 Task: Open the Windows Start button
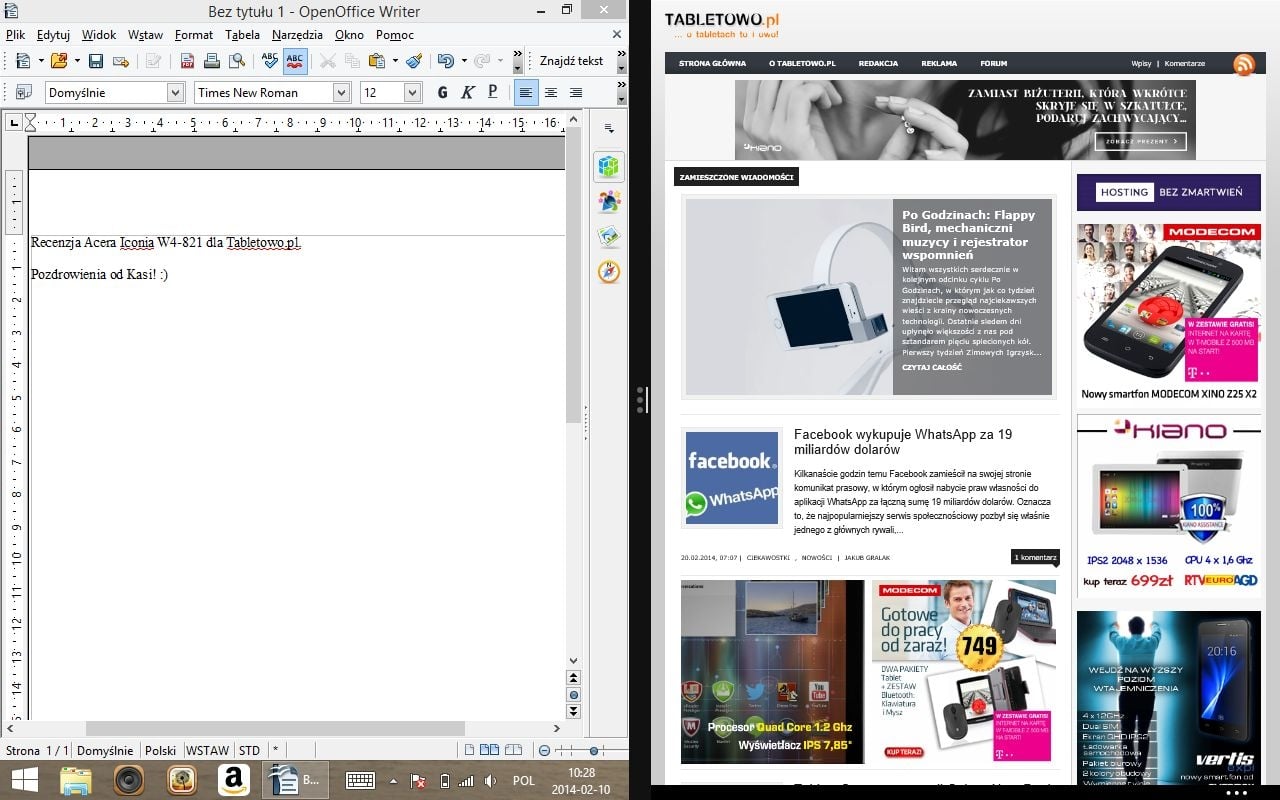[x=25, y=780]
